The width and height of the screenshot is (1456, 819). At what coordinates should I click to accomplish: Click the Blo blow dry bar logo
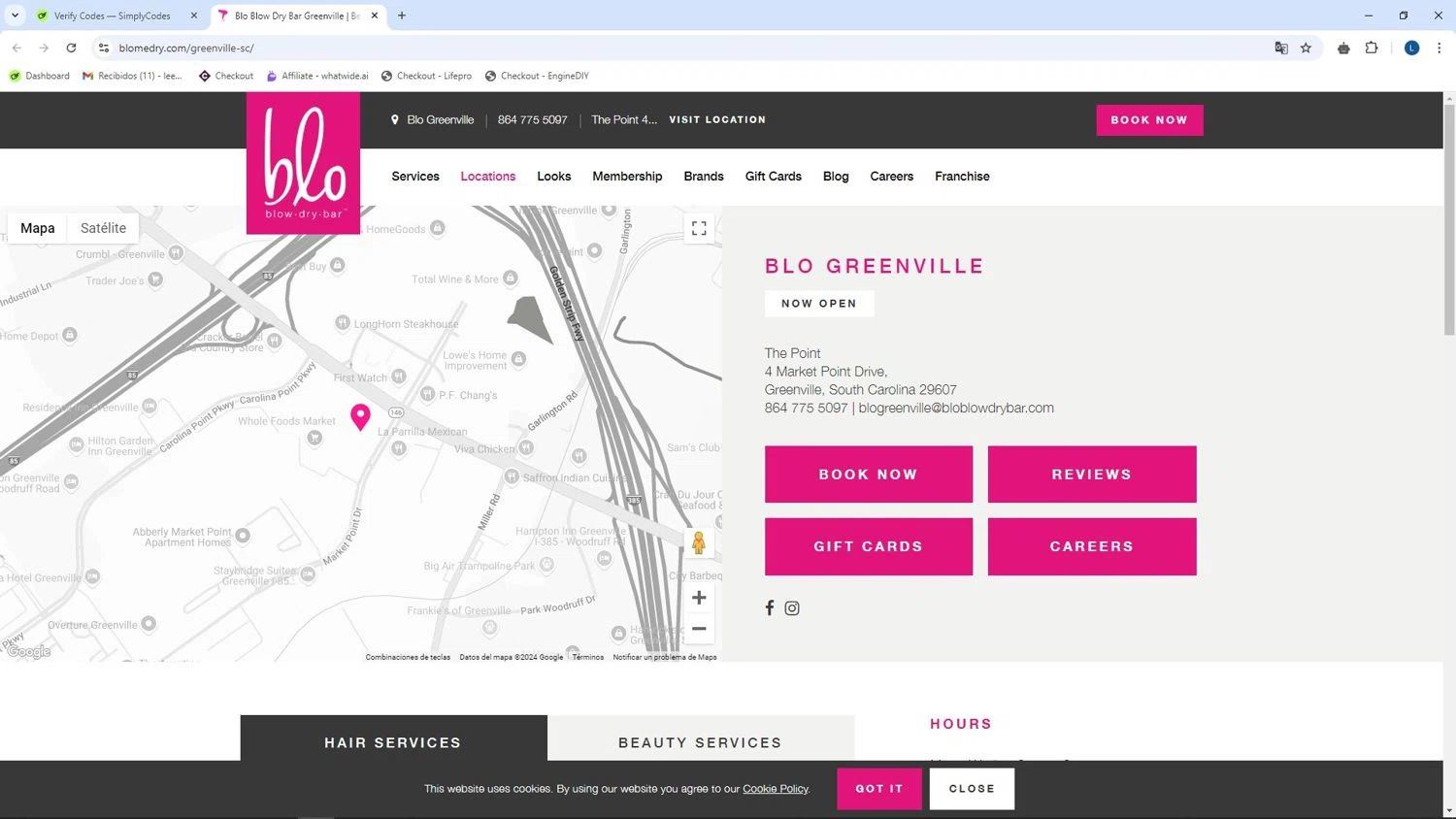coord(303,163)
